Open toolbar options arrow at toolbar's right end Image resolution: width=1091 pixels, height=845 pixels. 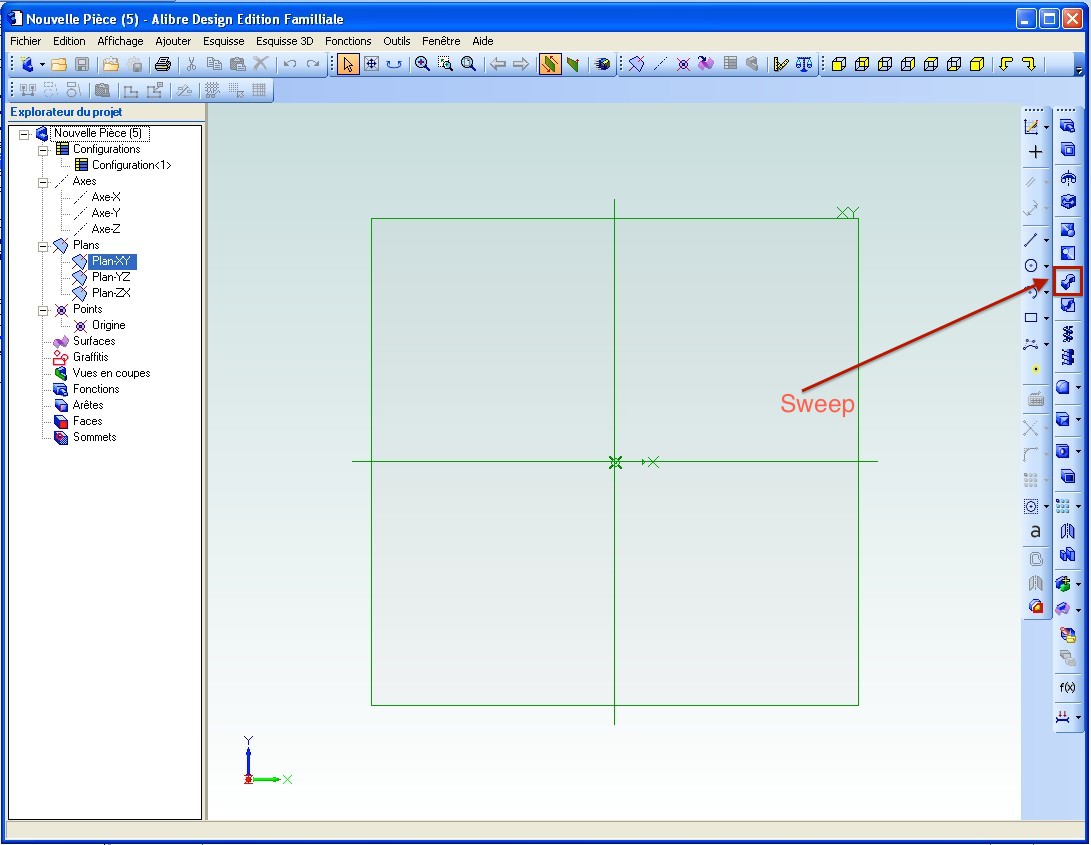coord(1079,70)
